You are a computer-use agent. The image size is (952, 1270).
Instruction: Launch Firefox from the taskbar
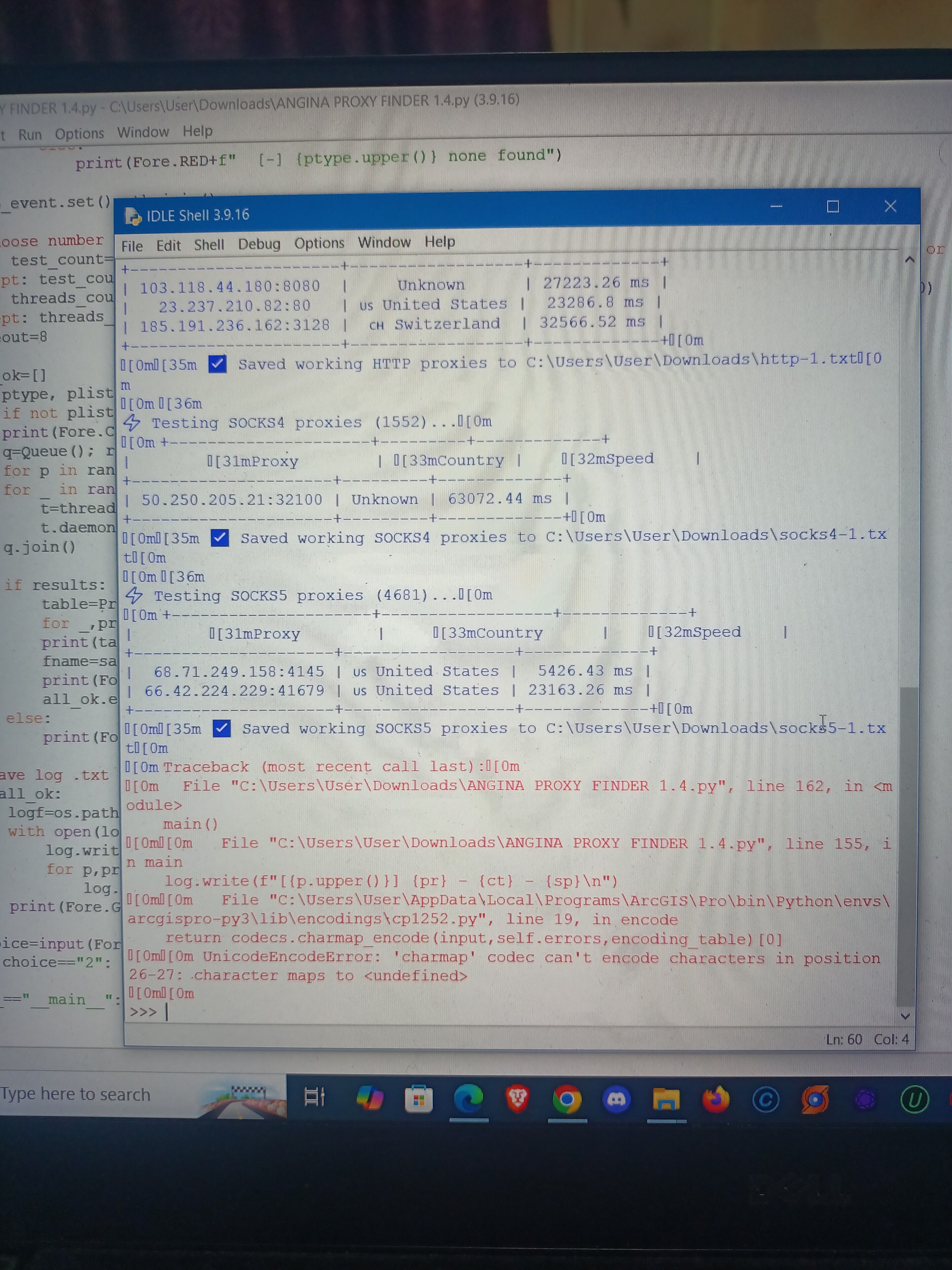point(716,1099)
